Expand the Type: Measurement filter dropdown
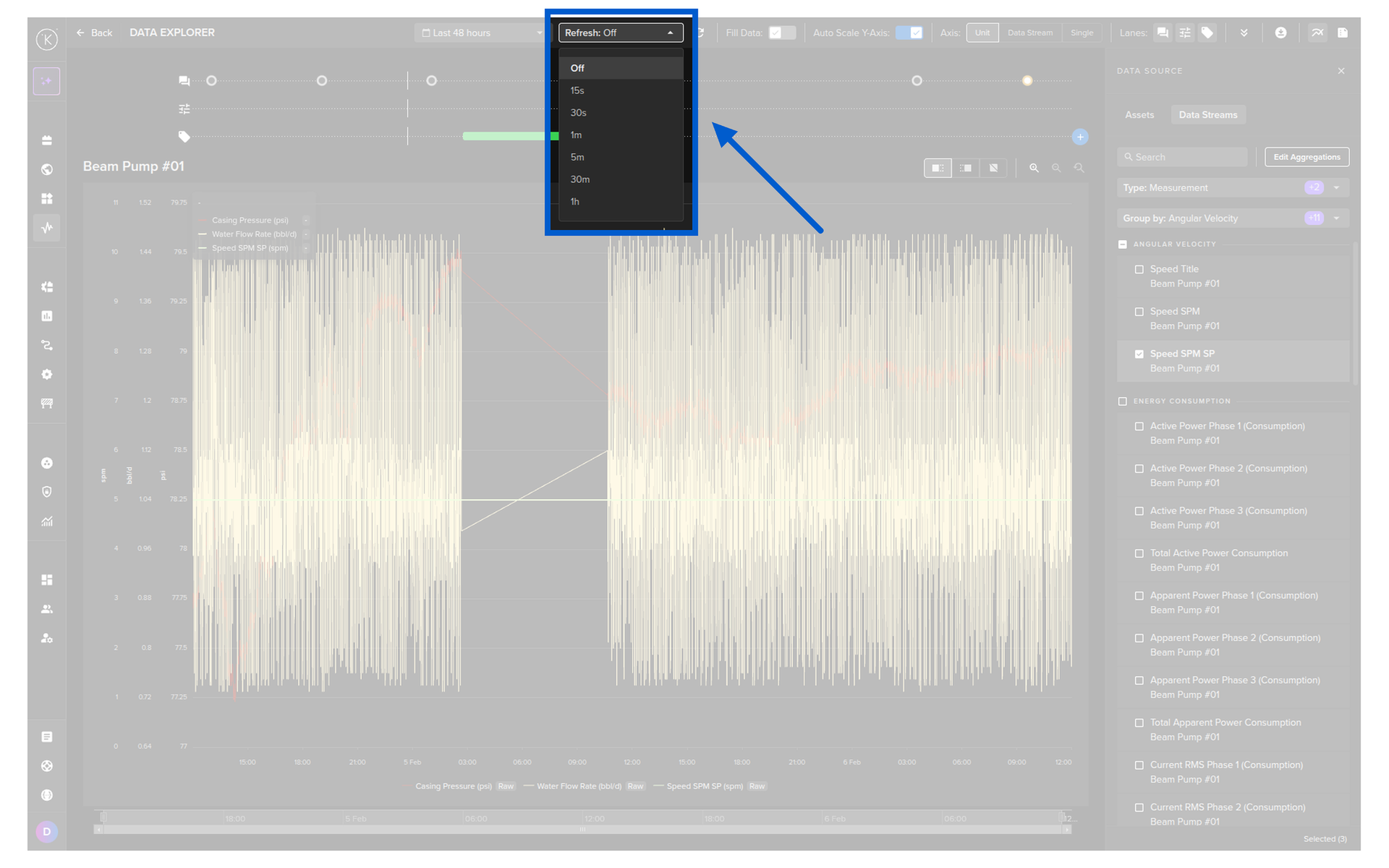This screenshot has height=868, width=1389. (x=1336, y=188)
